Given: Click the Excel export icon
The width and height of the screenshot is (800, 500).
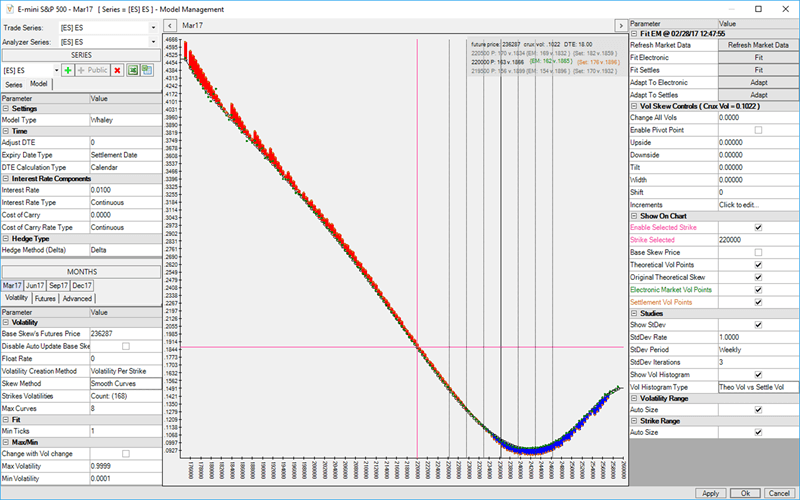Looking at the screenshot, I should [132, 71].
